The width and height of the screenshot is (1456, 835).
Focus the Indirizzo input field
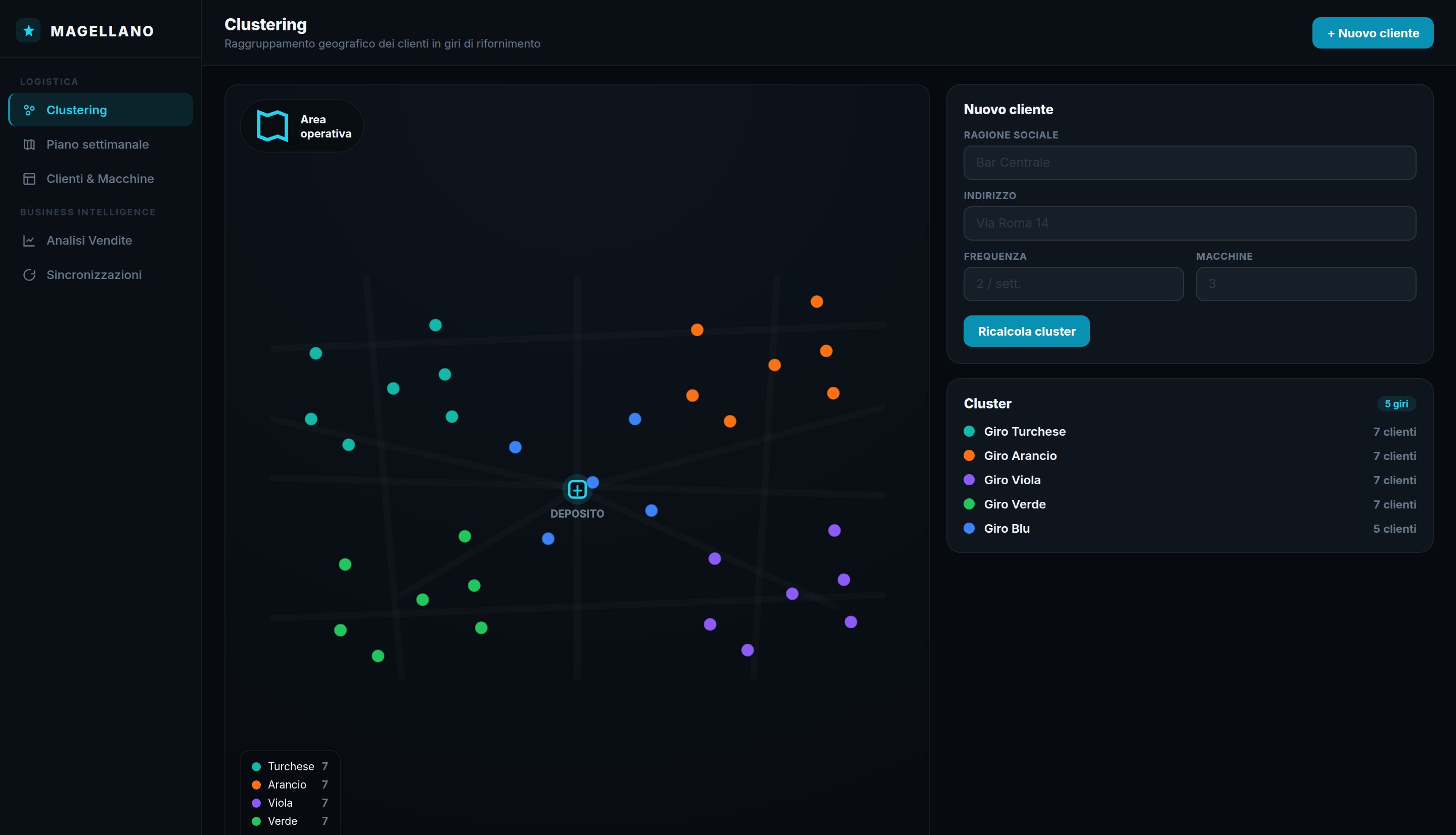(x=1190, y=223)
